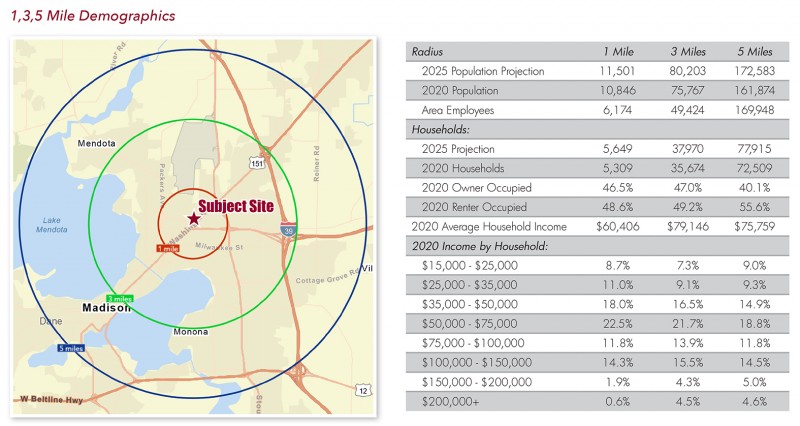800x426 pixels.
Task: Click the 'Households:' section header
Action: click(x=441, y=130)
